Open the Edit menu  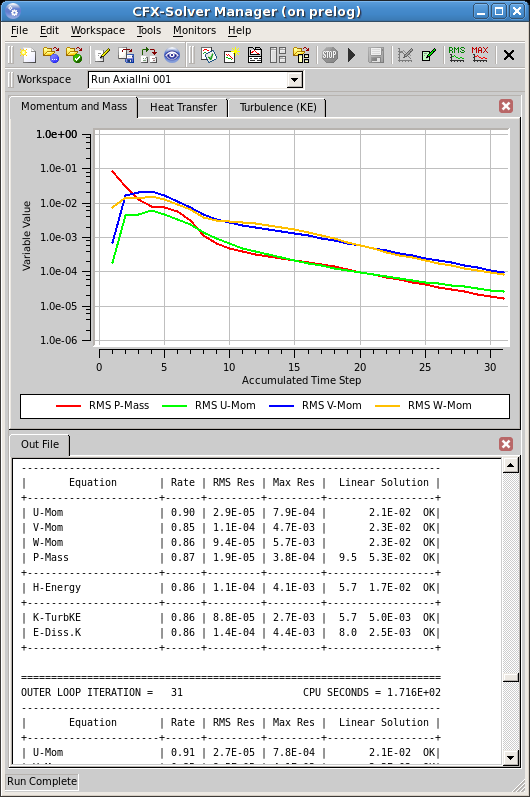(x=49, y=30)
